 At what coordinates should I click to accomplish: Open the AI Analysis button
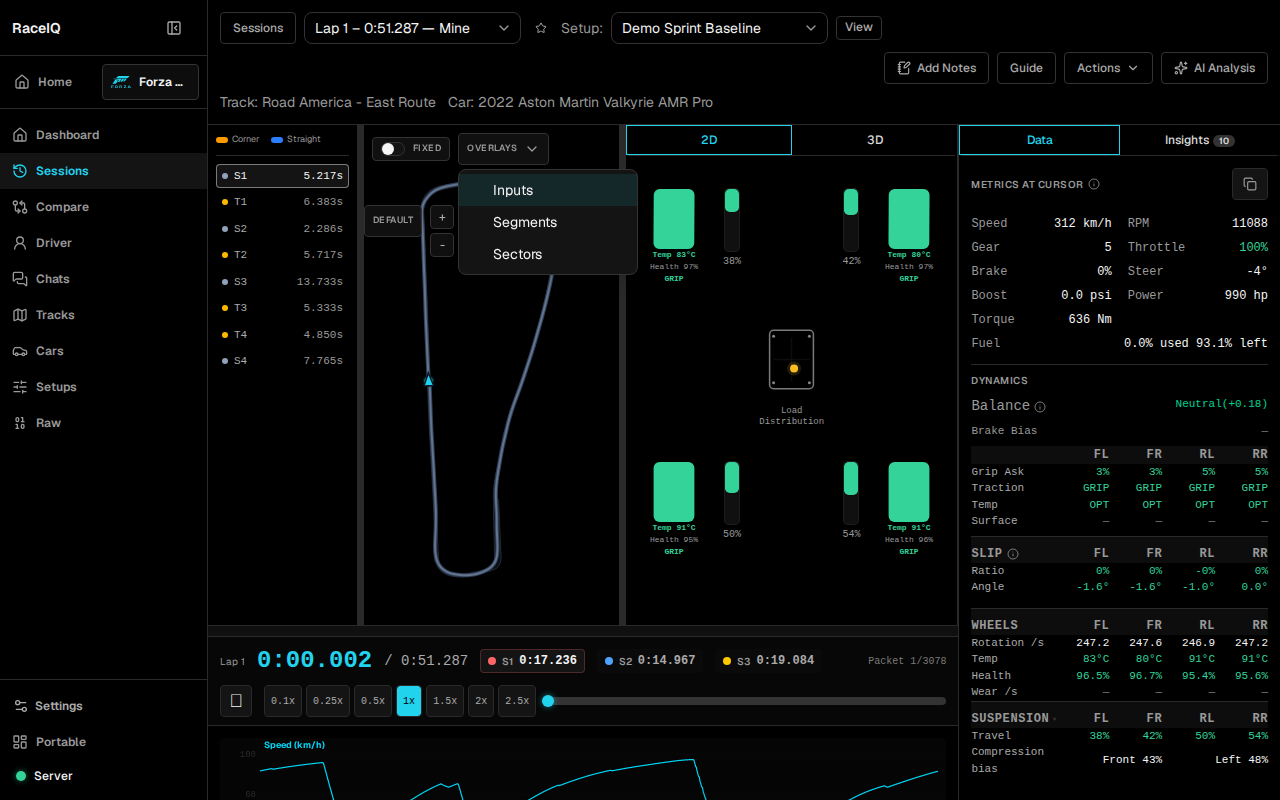pyautogui.click(x=1214, y=68)
